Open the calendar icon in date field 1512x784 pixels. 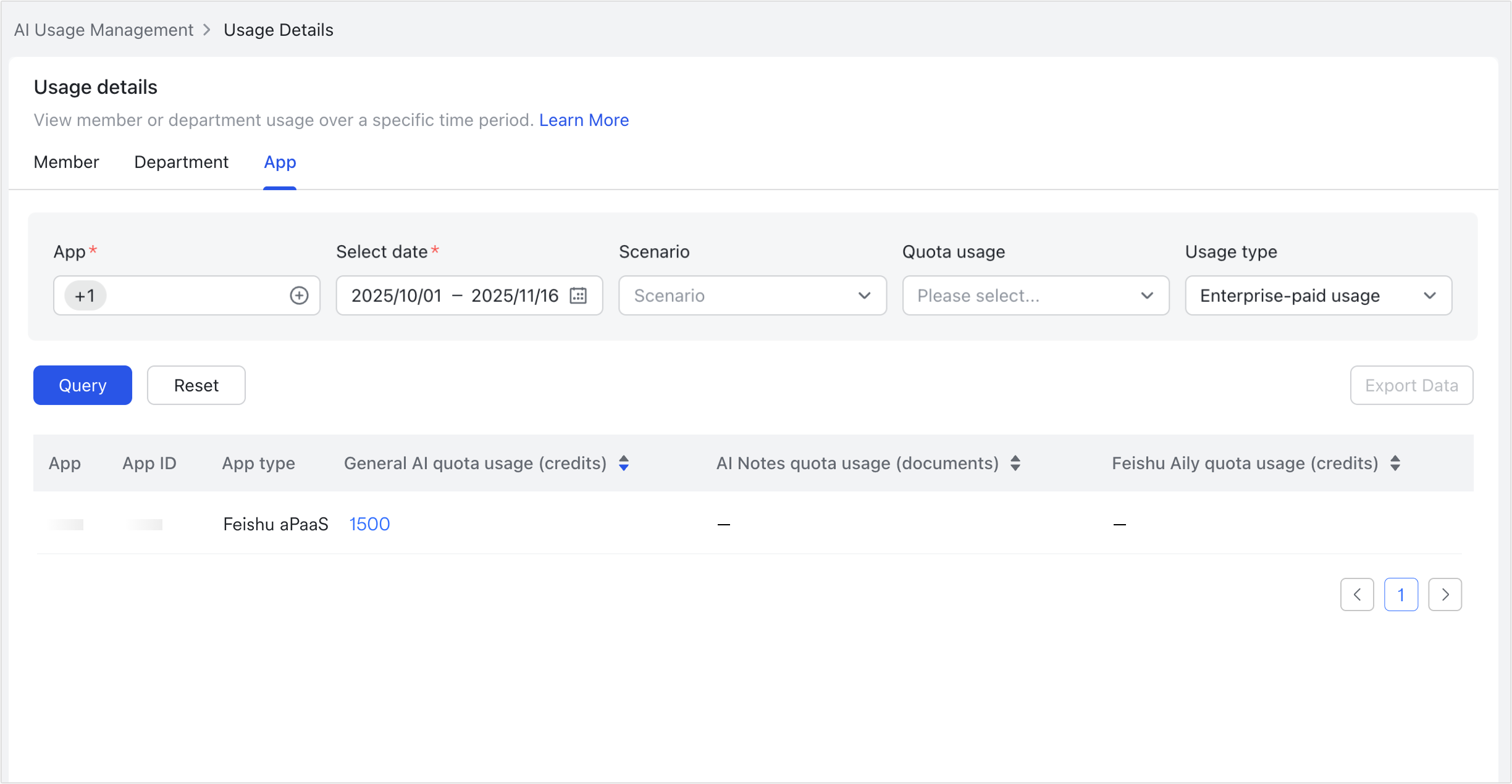click(x=578, y=296)
